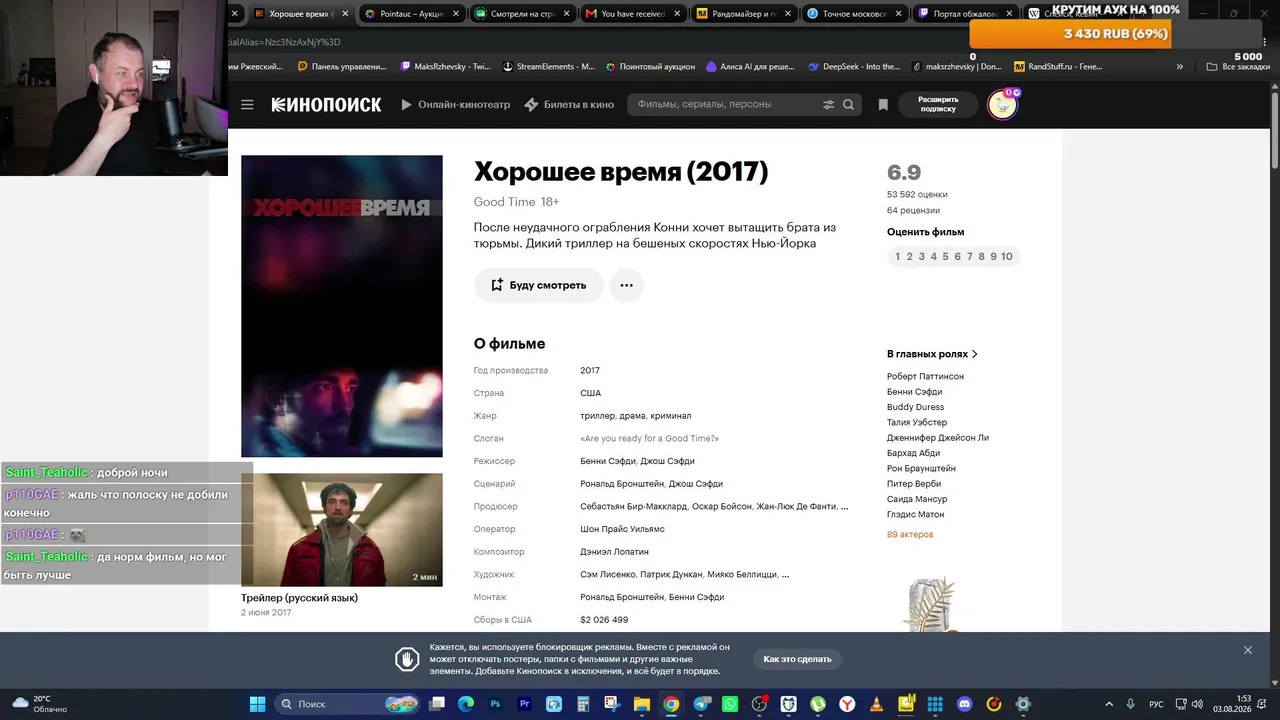The height and width of the screenshot is (720, 1280).
Task: Open the 'Хорошее время' movie poster
Action: [x=341, y=306]
